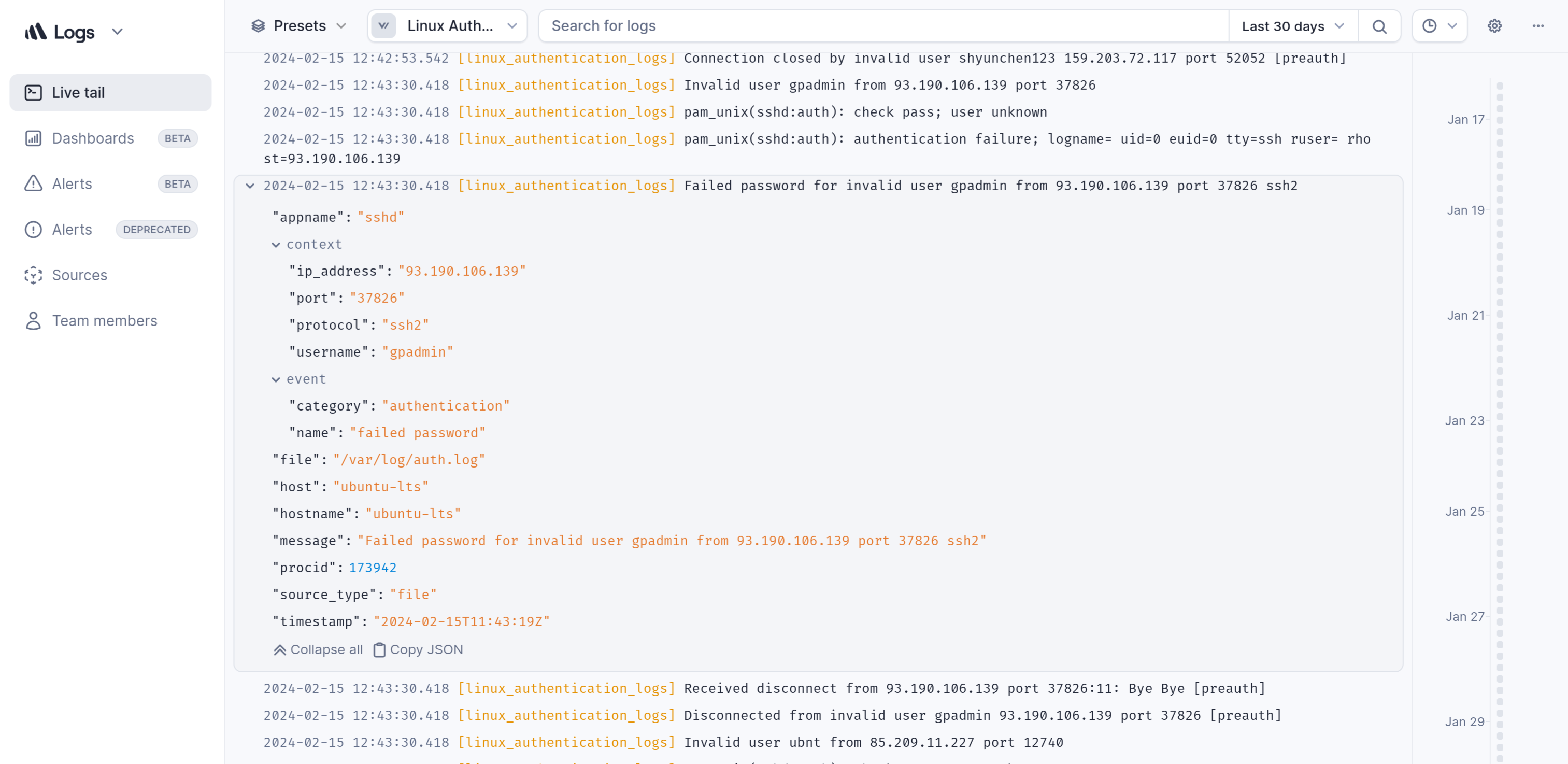This screenshot has width=1568, height=764.
Task: Go to Team members page
Action: [x=104, y=321]
